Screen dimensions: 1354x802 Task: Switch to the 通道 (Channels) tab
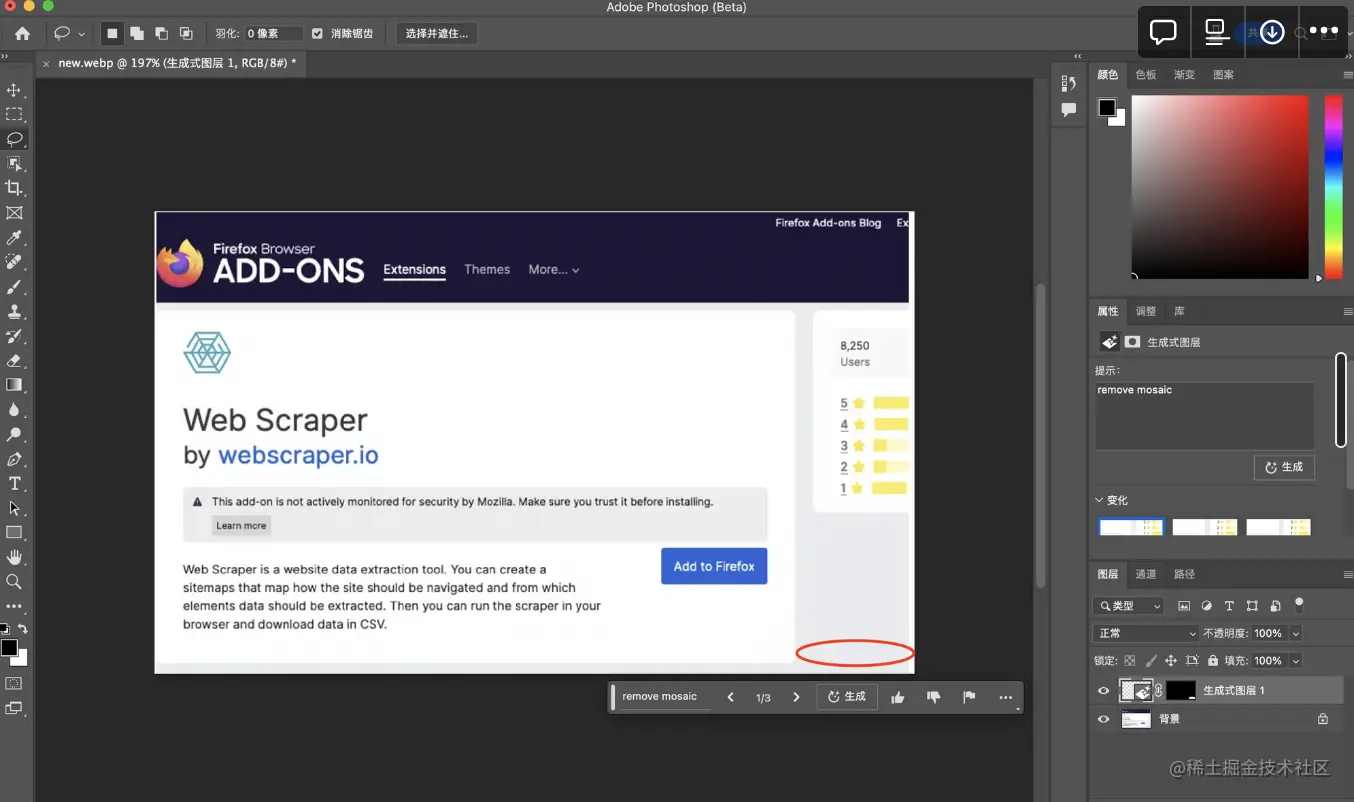click(x=1146, y=574)
